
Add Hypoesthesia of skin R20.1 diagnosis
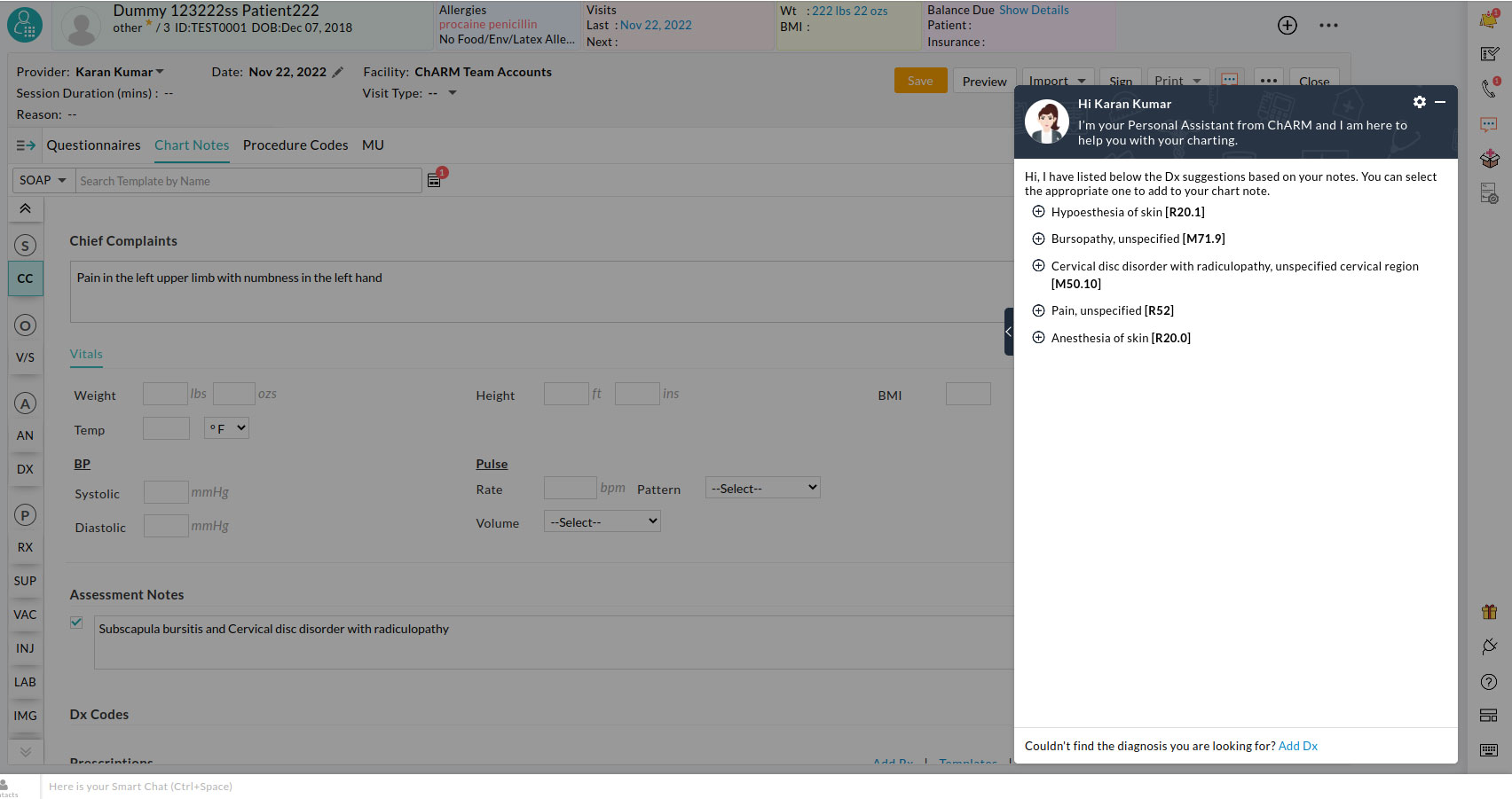coord(1038,212)
